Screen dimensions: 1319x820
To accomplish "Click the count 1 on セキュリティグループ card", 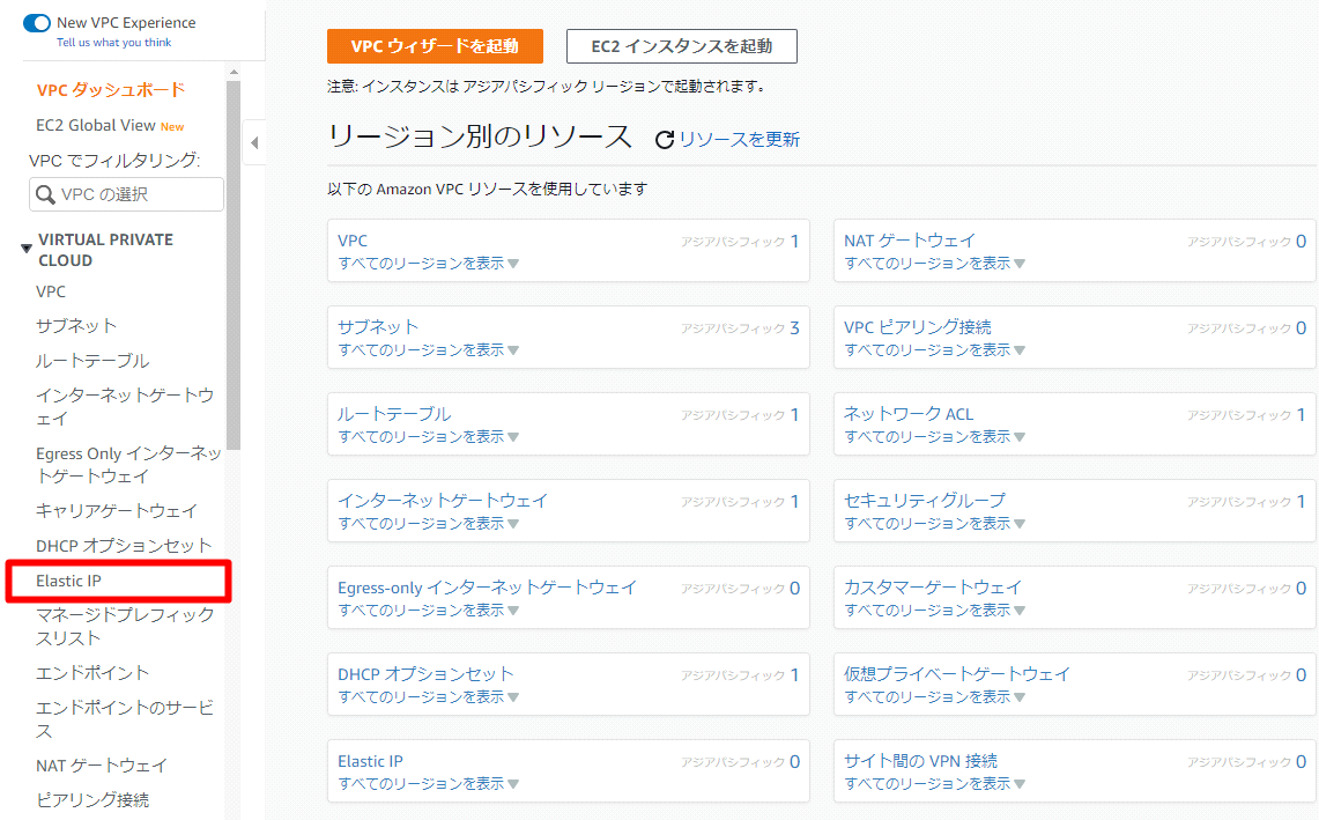I will pyautogui.click(x=1301, y=502).
